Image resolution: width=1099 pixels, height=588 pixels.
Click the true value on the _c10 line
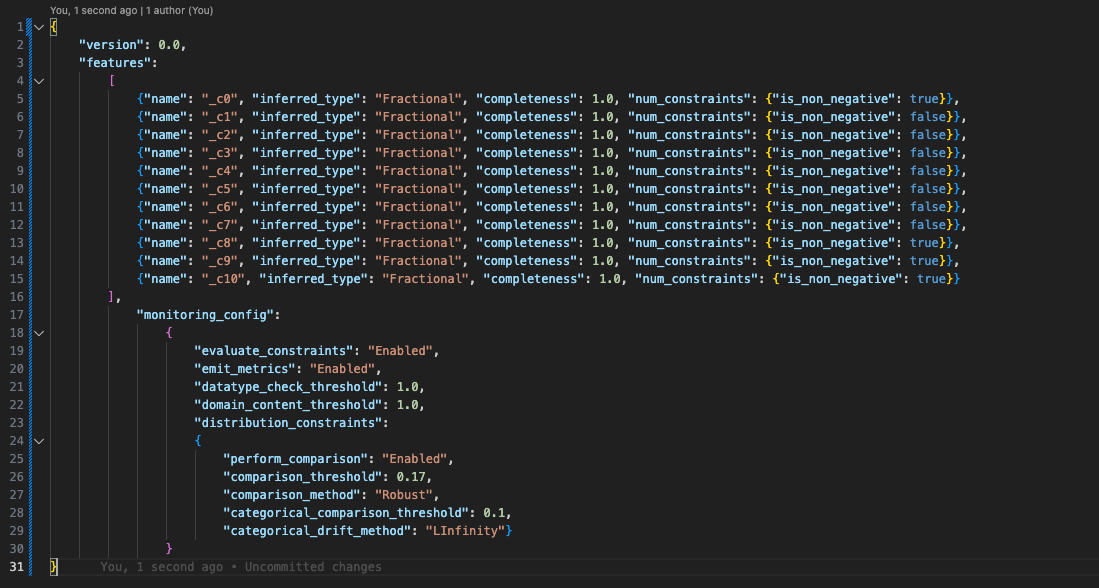click(931, 279)
